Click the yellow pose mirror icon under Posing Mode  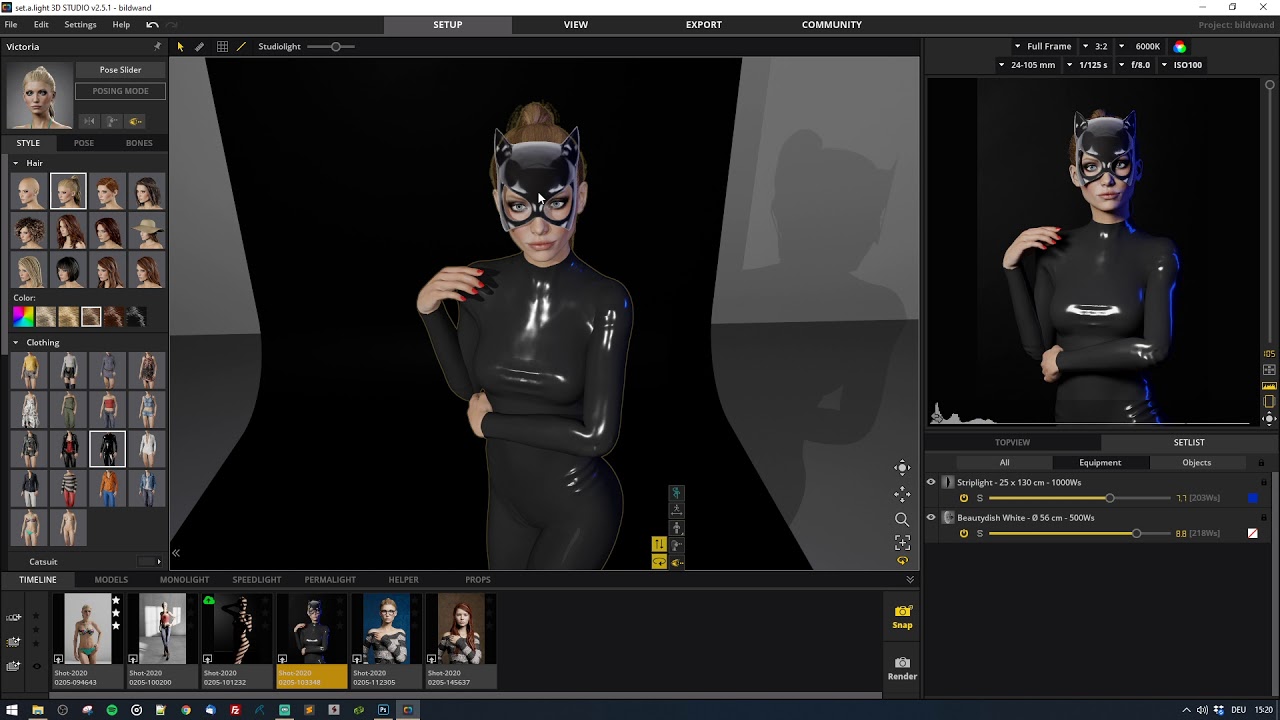point(135,121)
